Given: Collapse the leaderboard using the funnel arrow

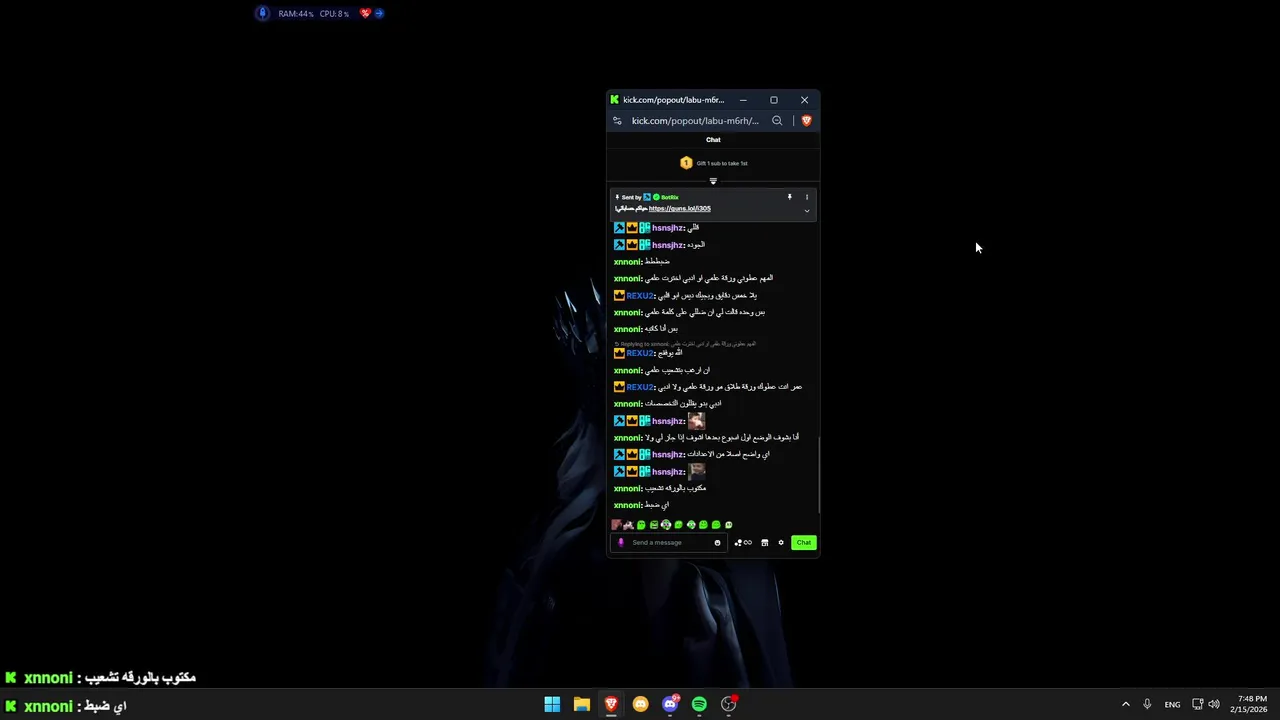Looking at the screenshot, I should [x=713, y=181].
